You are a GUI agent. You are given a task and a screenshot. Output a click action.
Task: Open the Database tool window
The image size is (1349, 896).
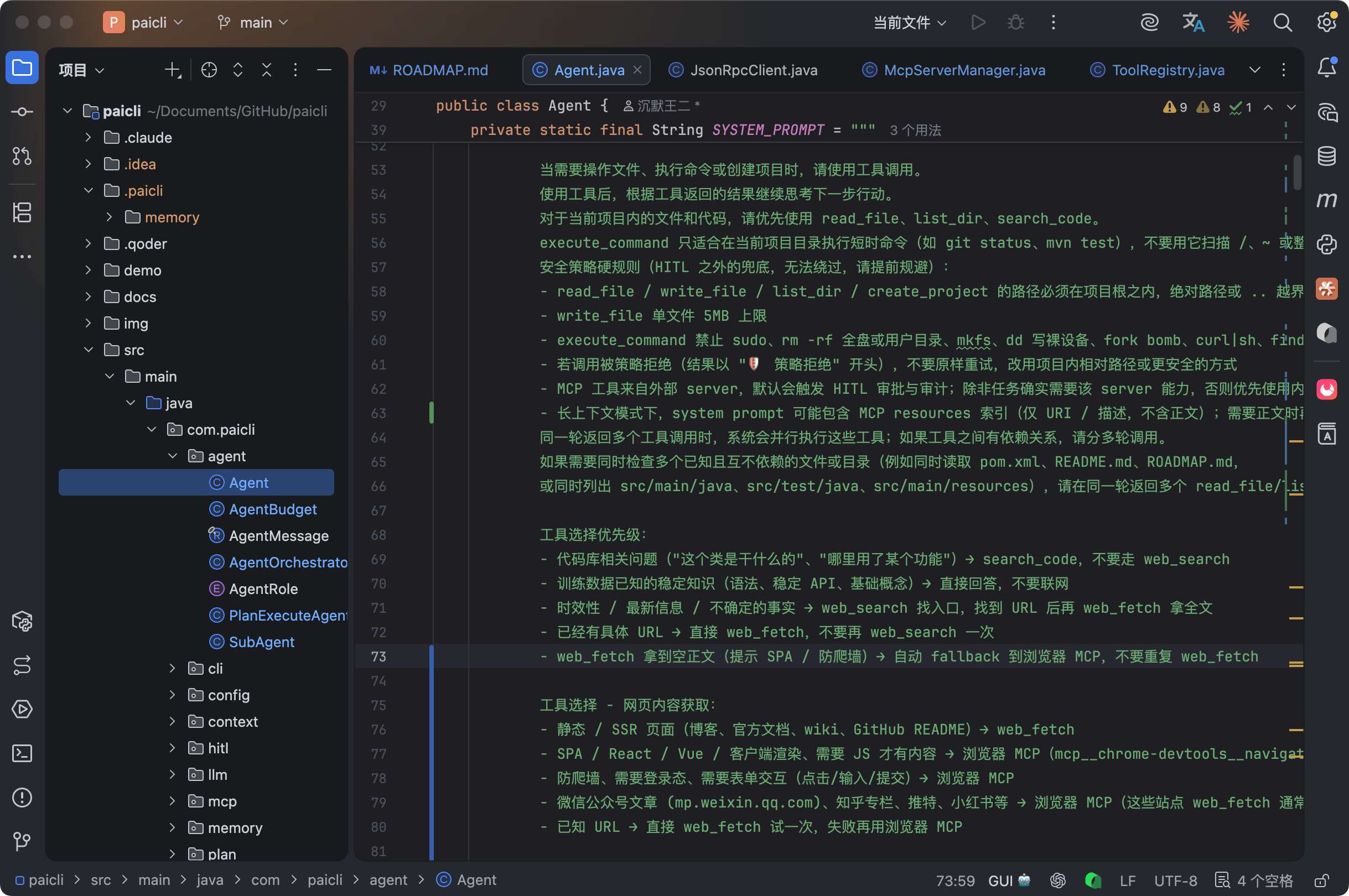[x=1327, y=155]
